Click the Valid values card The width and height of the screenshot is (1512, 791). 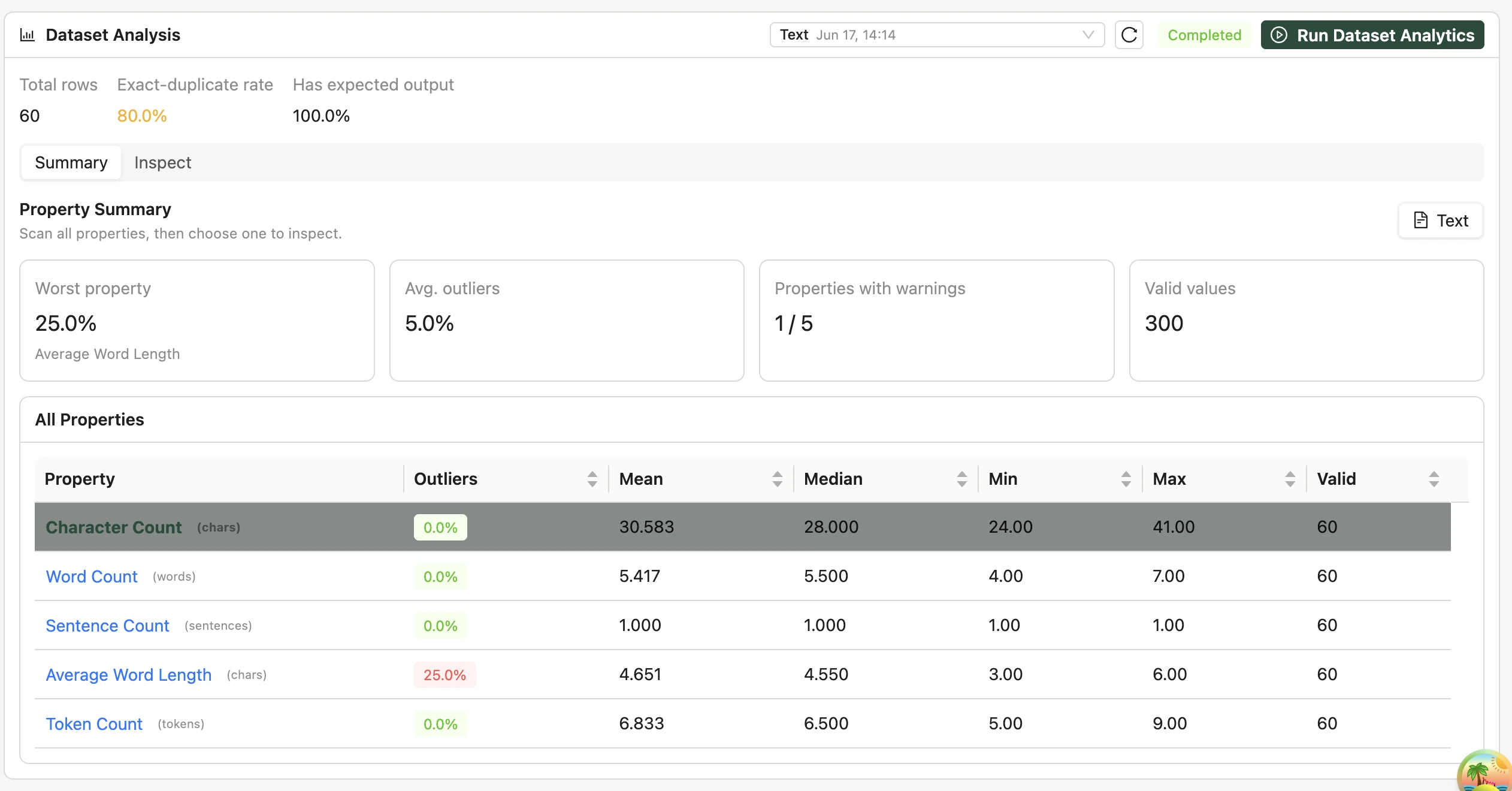1307,321
